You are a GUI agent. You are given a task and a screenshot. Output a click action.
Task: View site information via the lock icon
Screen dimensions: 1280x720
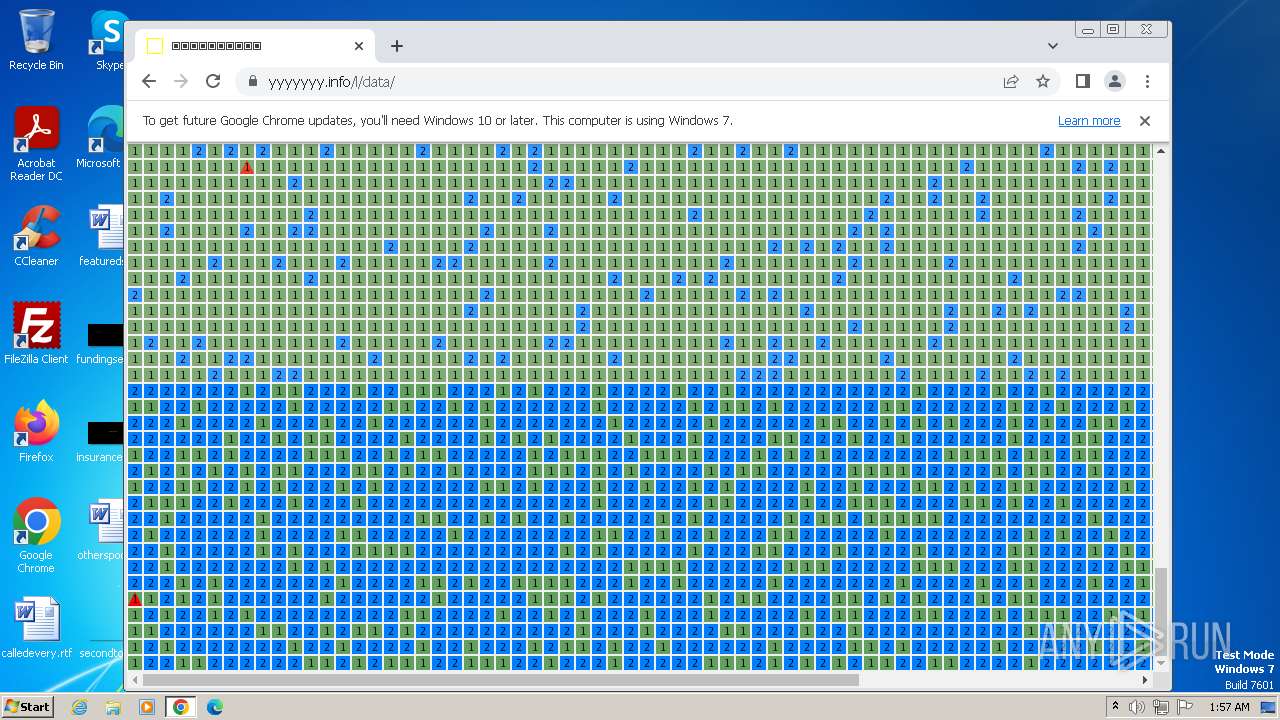(x=252, y=82)
